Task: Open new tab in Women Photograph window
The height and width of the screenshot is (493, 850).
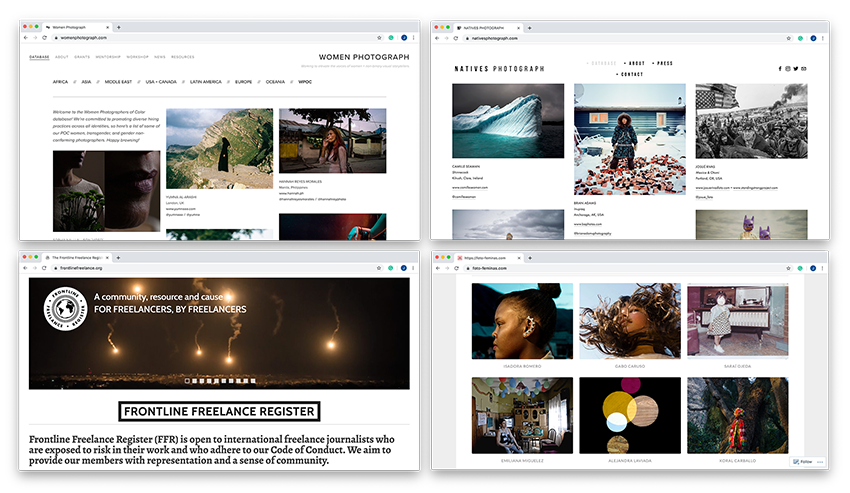Action: 119,27
